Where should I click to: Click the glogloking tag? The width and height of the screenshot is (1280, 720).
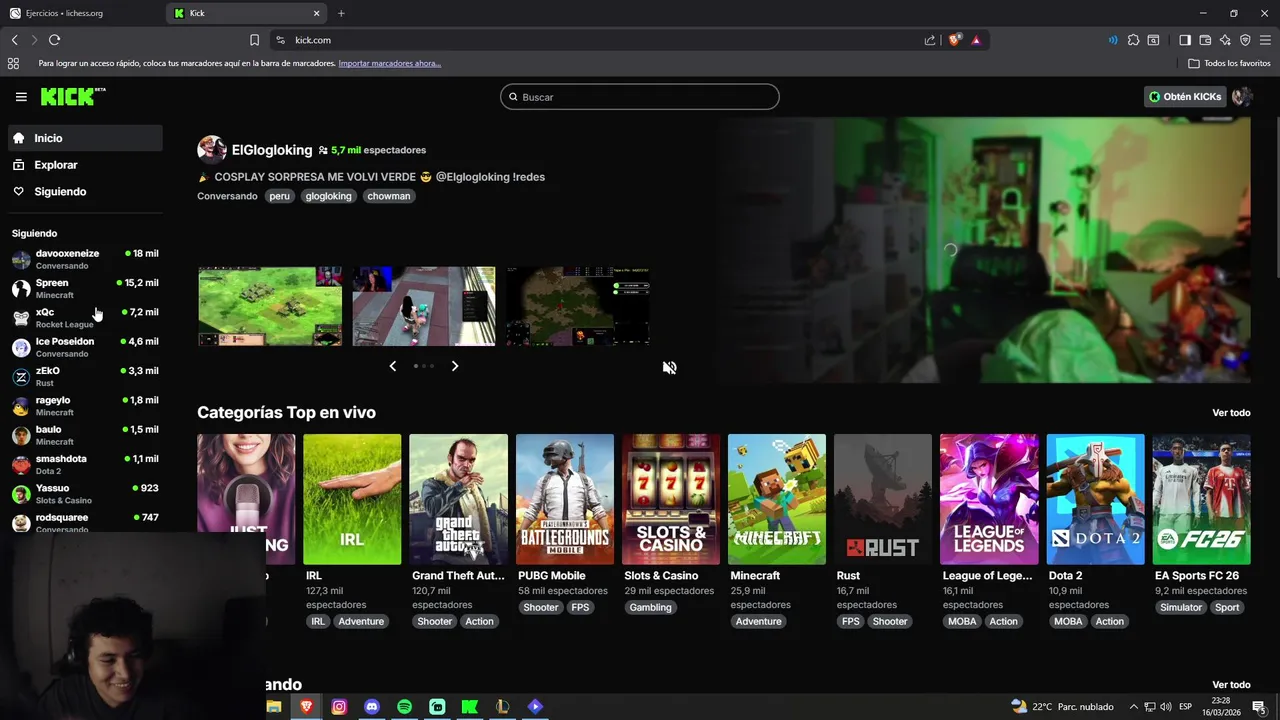click(328, 196)
